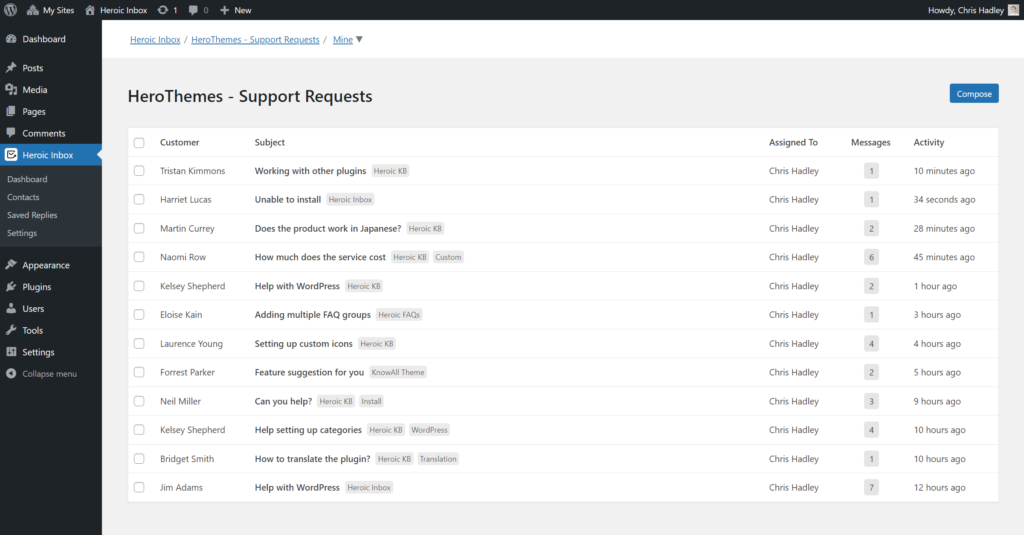Open 'Help setting up categories' conversation
The image size is (1024, 535).
click(x=308, y=429)
